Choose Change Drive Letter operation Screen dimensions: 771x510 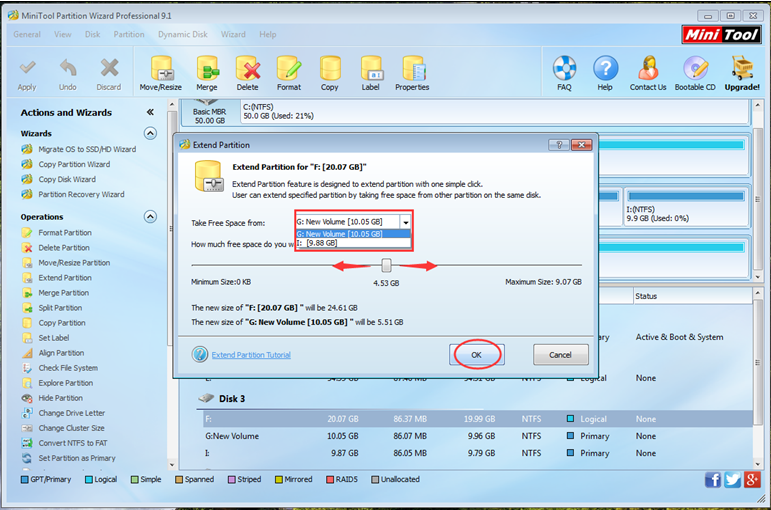coord(71,413)
